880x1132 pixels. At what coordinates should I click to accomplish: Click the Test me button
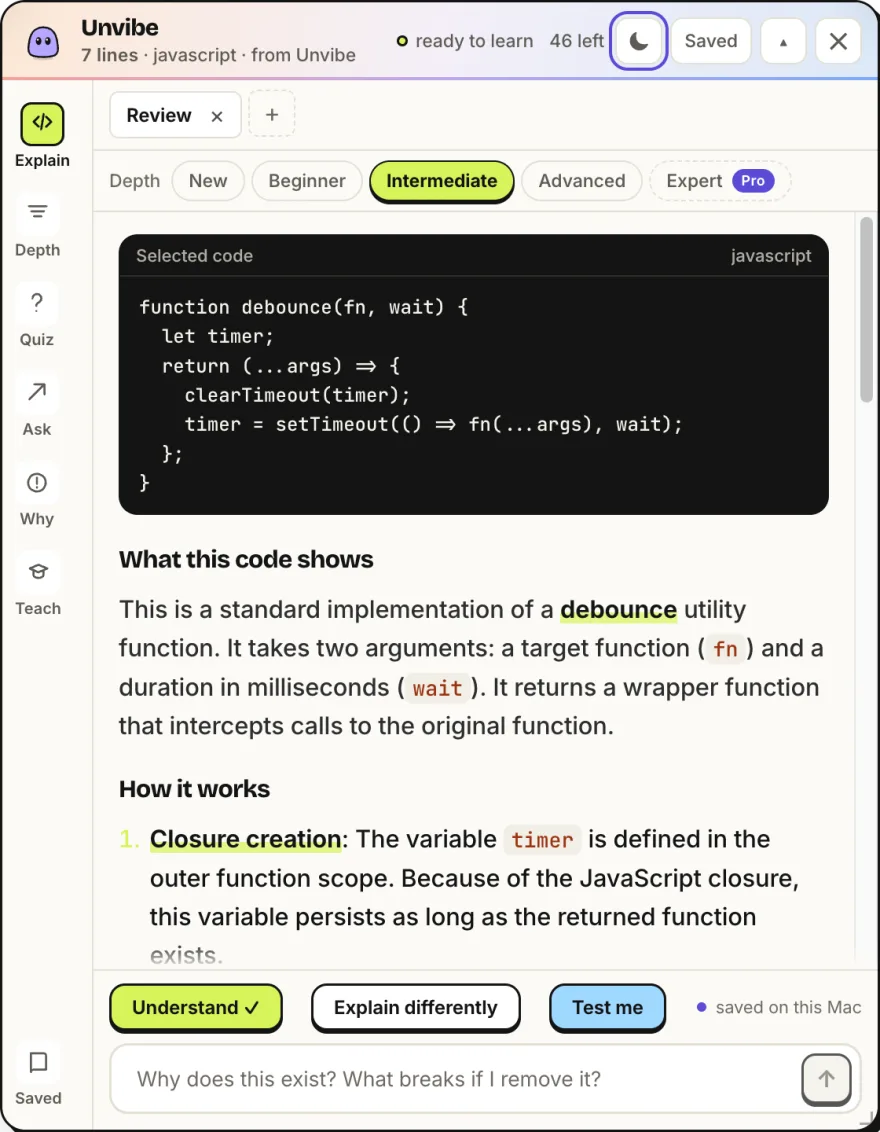tap(607, 1007)
